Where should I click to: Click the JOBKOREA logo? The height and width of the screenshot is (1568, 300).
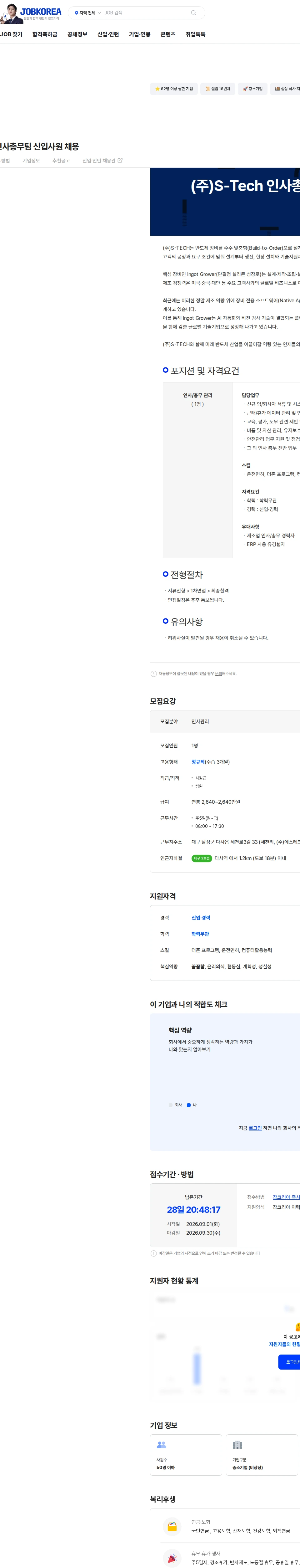41,11
